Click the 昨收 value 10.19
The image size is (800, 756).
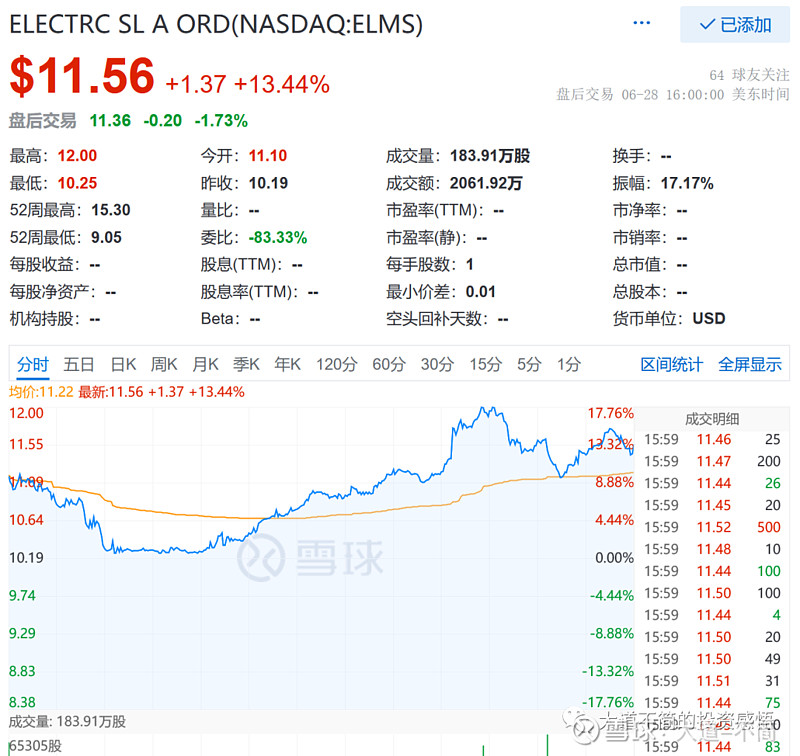tap(268, 183)
